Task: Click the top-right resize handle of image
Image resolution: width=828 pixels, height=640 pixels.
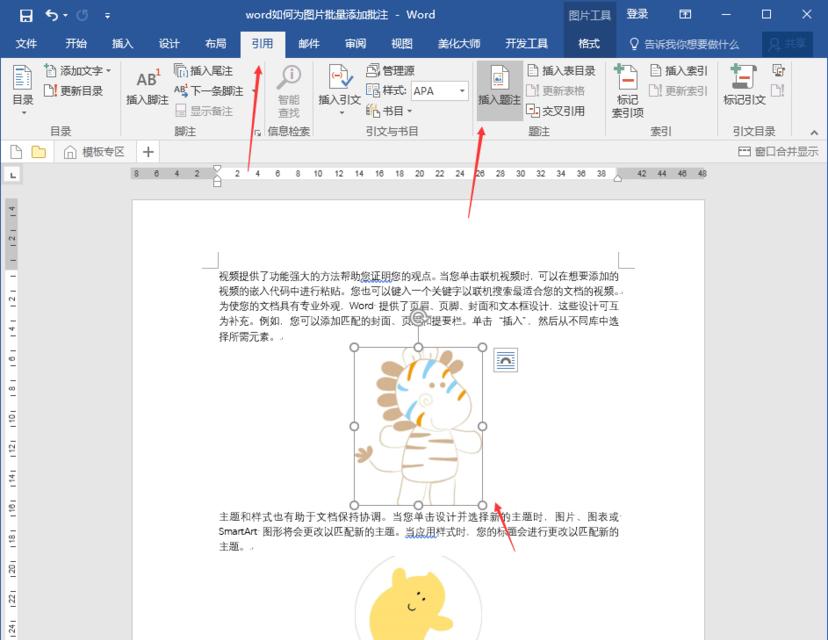Action: pos(482,347)
